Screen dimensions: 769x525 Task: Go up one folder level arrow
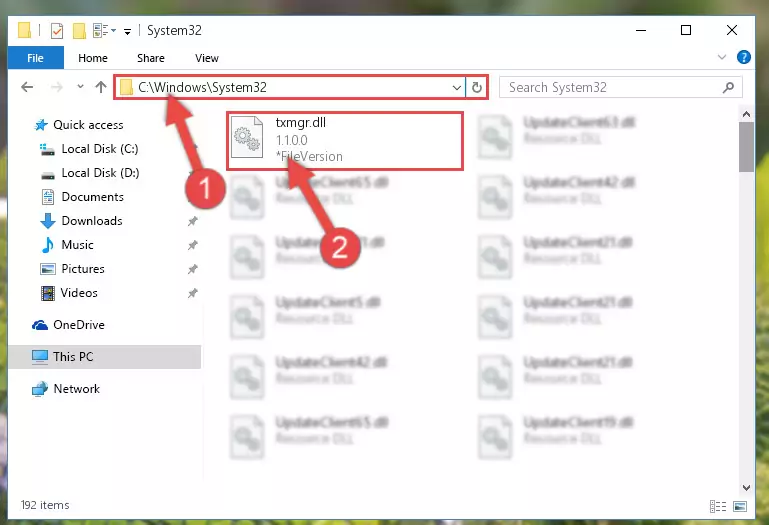point(101,87)
